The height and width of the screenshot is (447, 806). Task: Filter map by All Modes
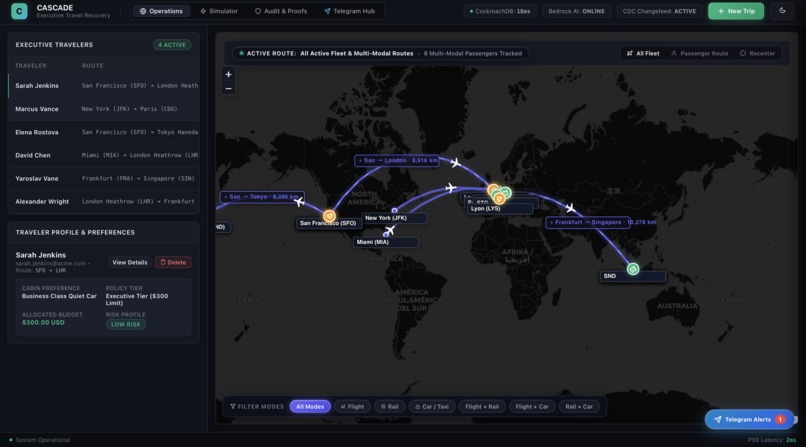[310, 406]
